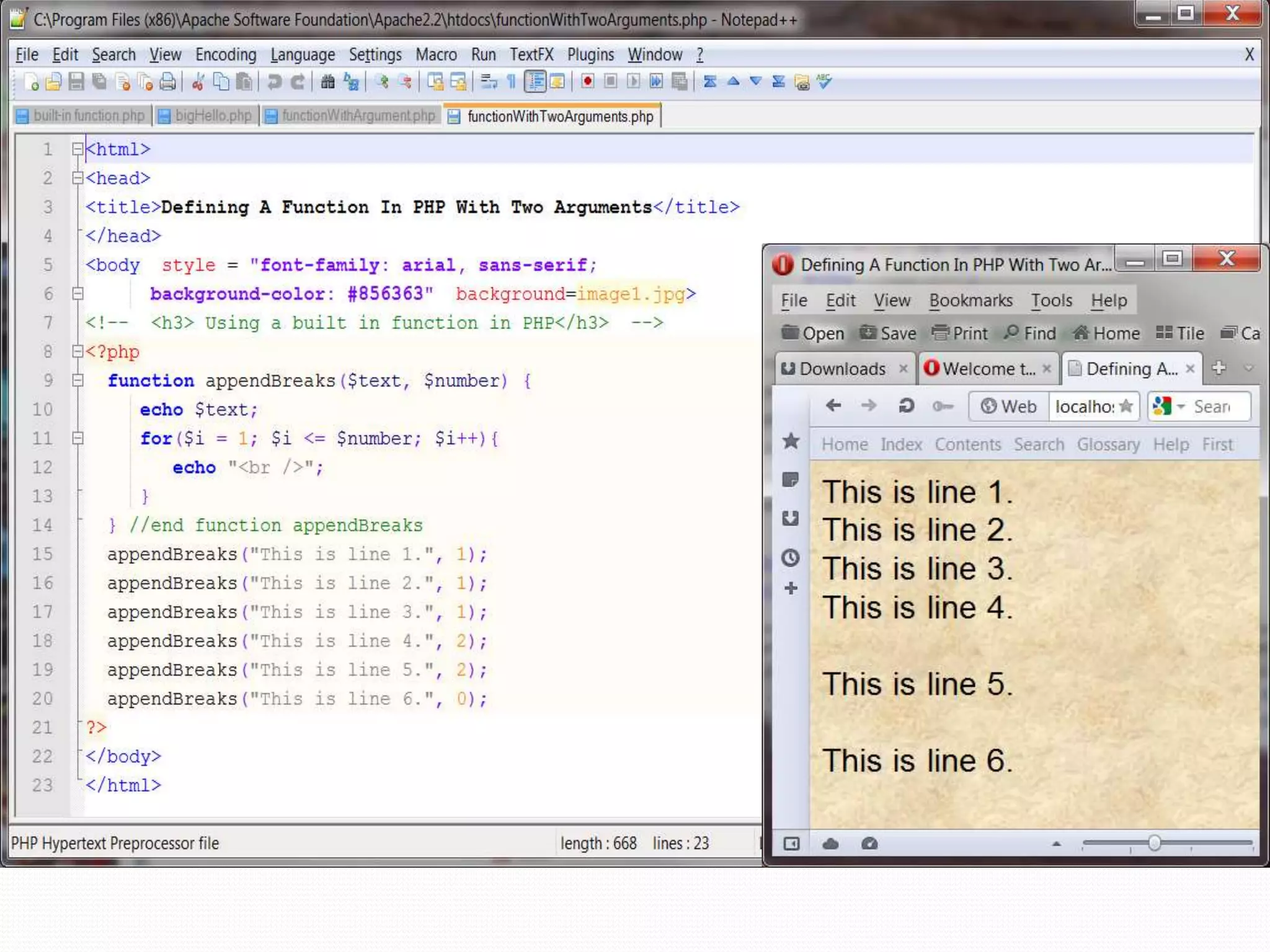The image size is (1270, 952).
Task: Open the Encoding menu
Action: coord(225,55)
